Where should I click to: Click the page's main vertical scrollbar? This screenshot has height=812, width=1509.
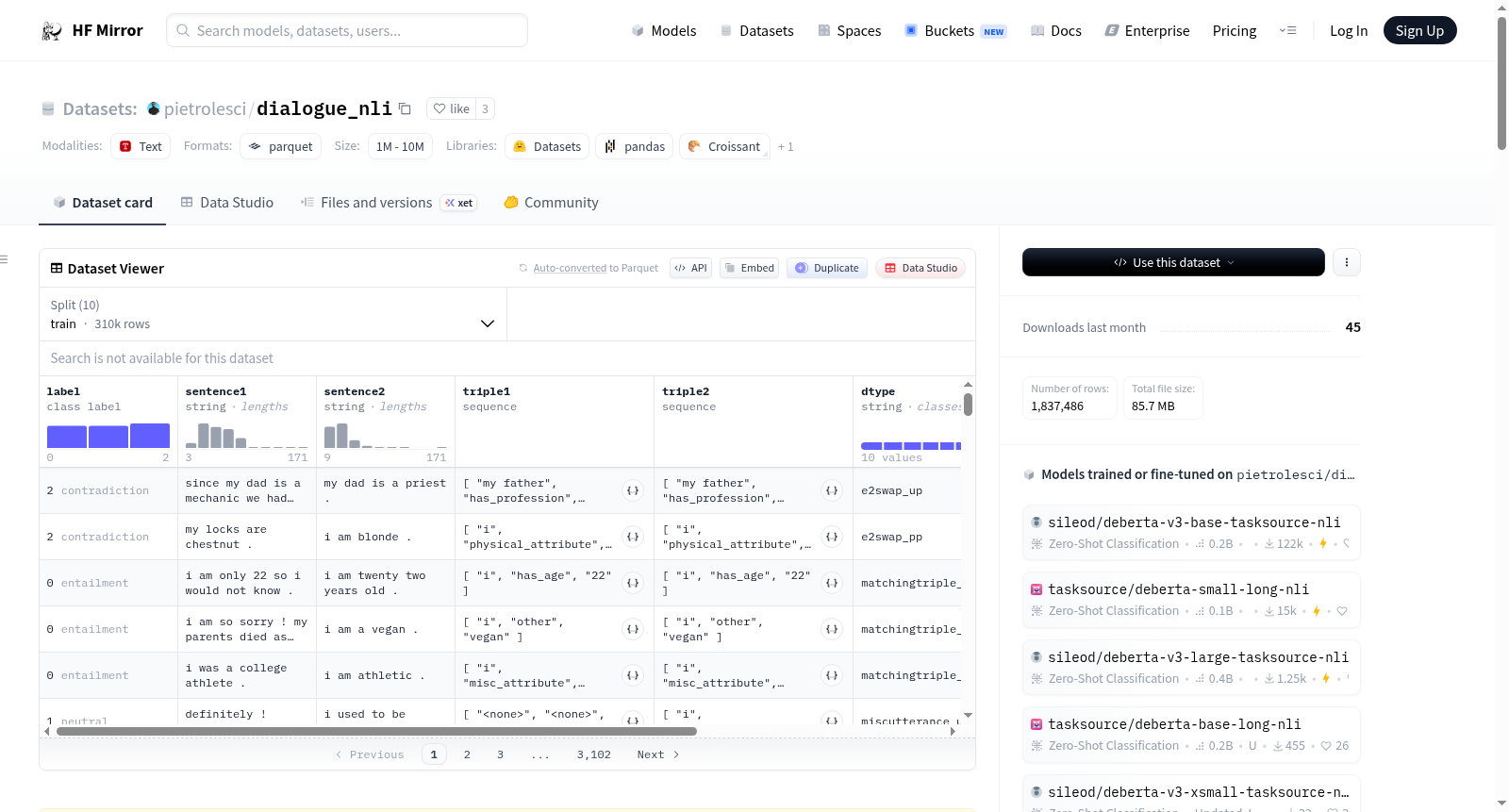click(1501, 83)
